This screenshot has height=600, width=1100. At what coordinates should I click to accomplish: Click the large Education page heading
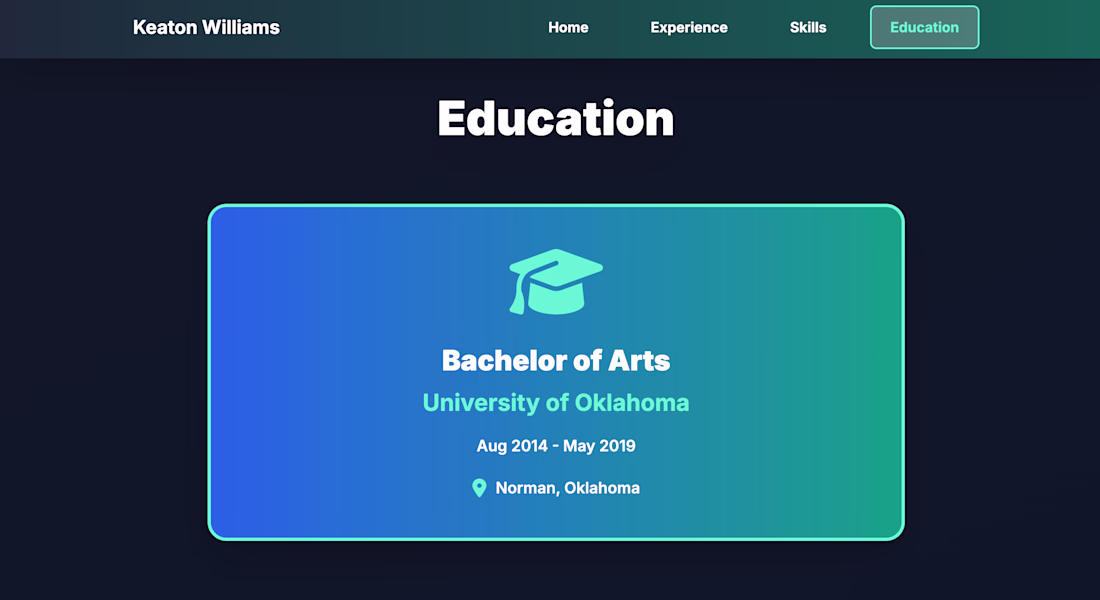555,118
